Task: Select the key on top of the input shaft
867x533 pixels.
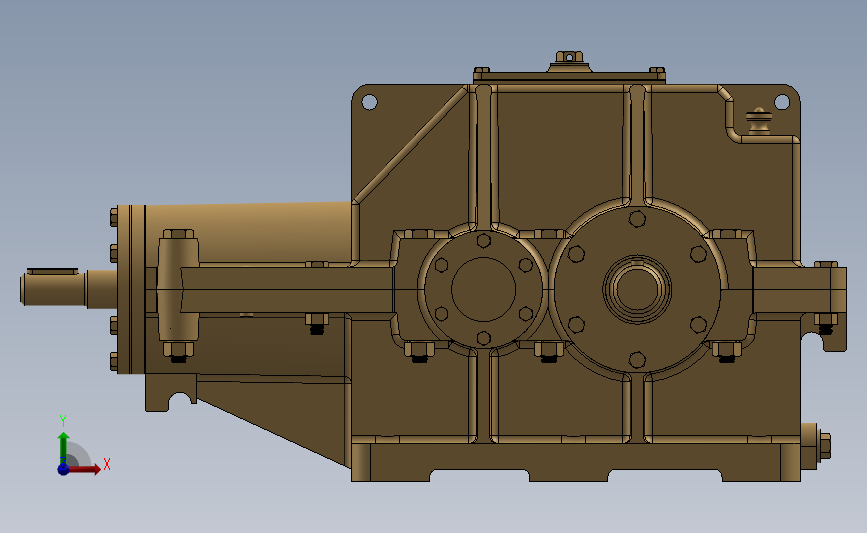Action: pyautogui.click(x=53, y=271)
